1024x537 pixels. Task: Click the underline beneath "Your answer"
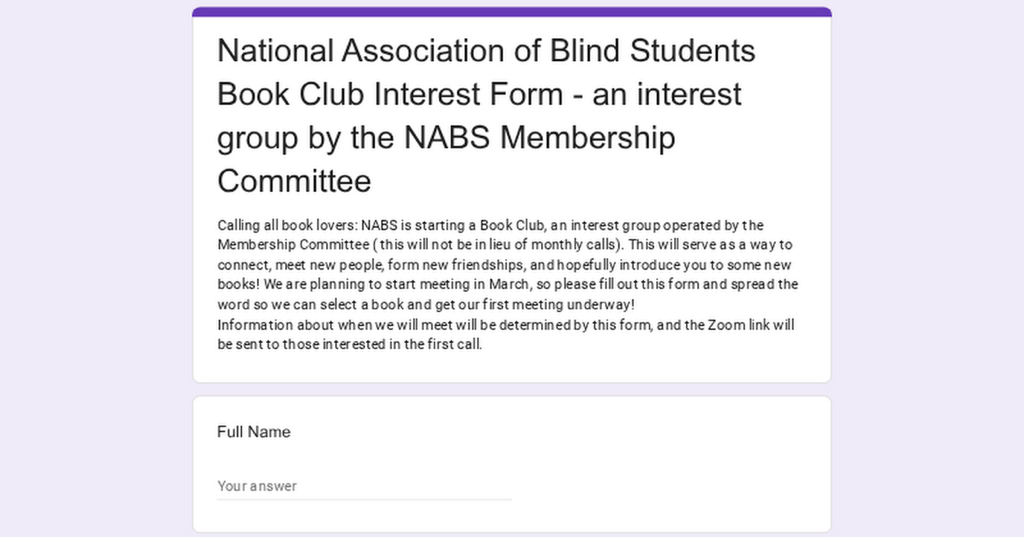tap(364, 499)
